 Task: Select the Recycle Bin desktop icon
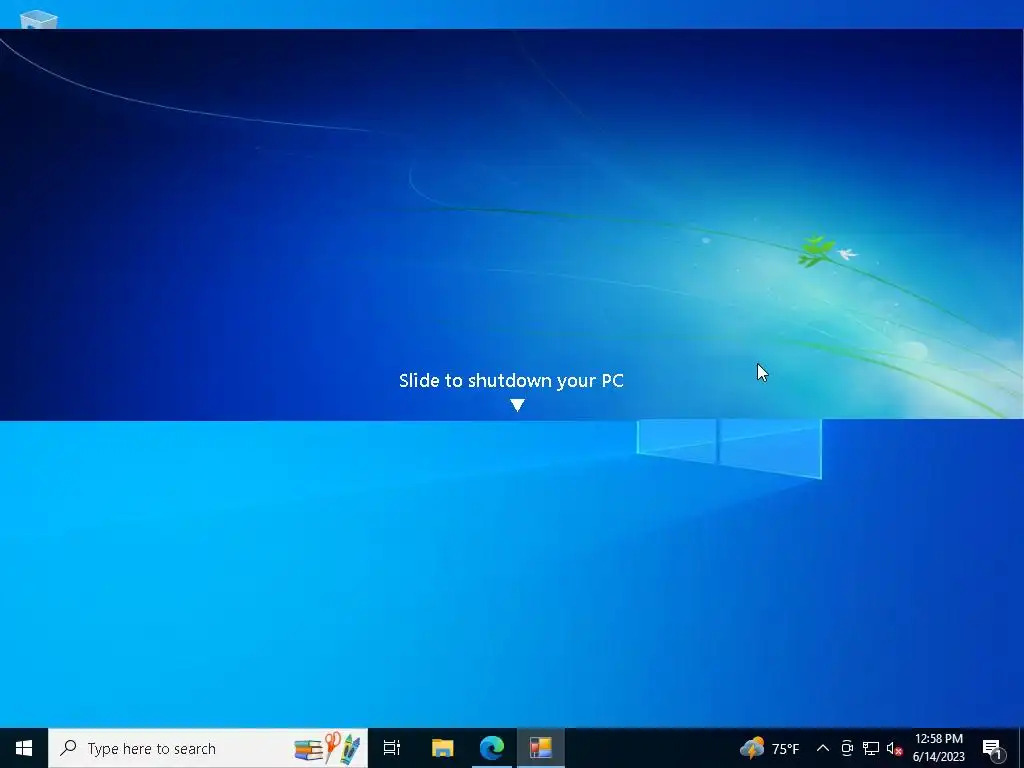tap(39, 20)
